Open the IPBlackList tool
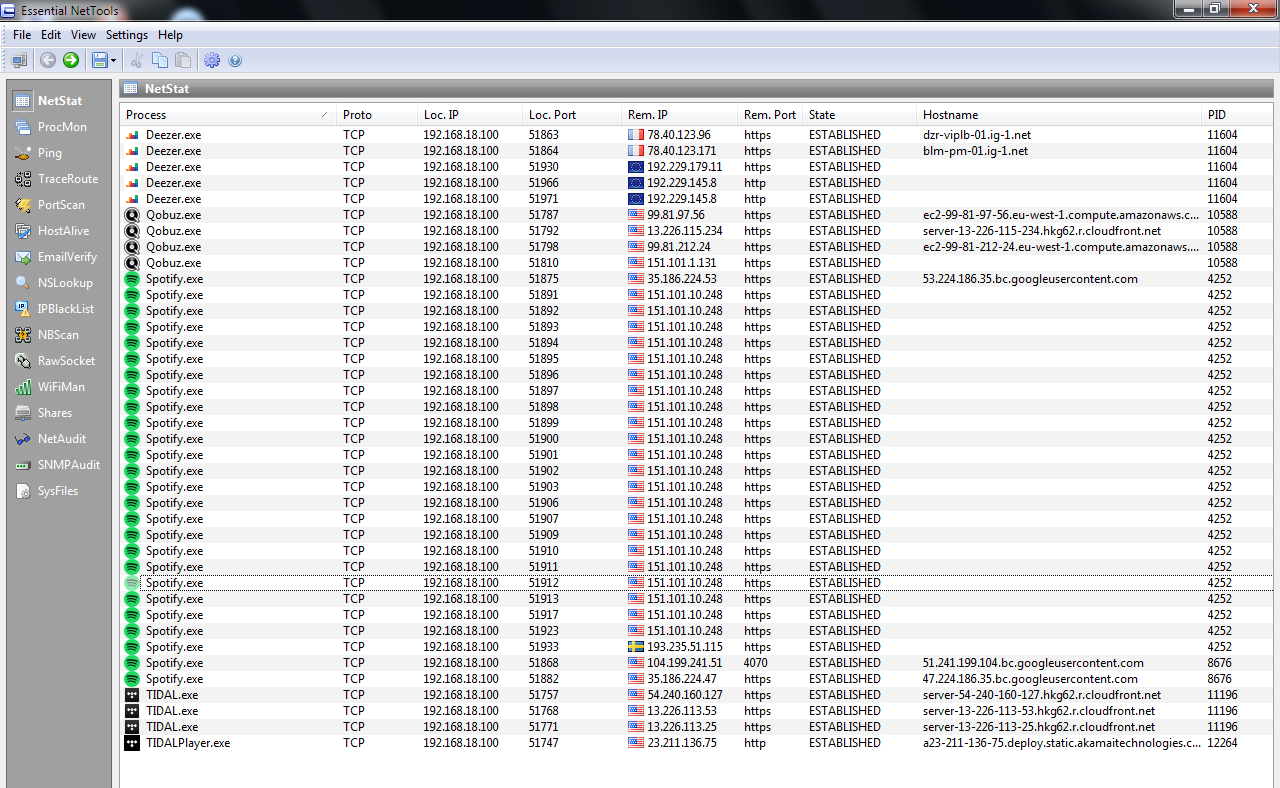 [54, 309]
